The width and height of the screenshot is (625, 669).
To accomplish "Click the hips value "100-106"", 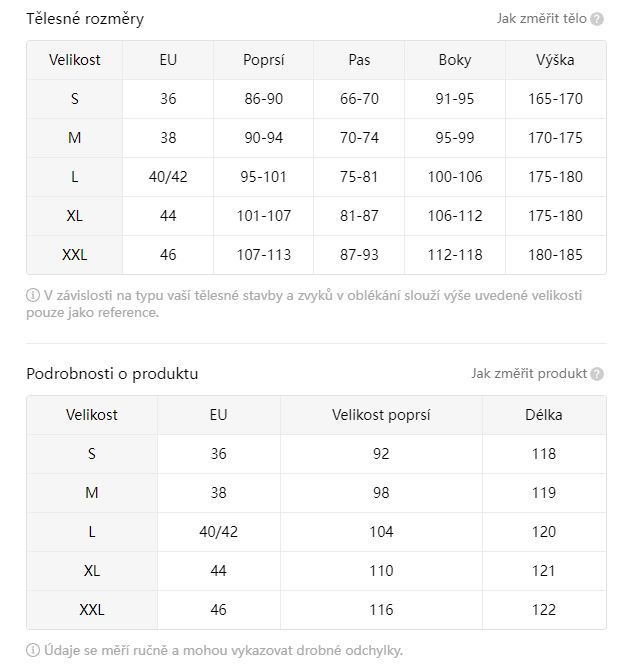I will [x=455, y=177].
